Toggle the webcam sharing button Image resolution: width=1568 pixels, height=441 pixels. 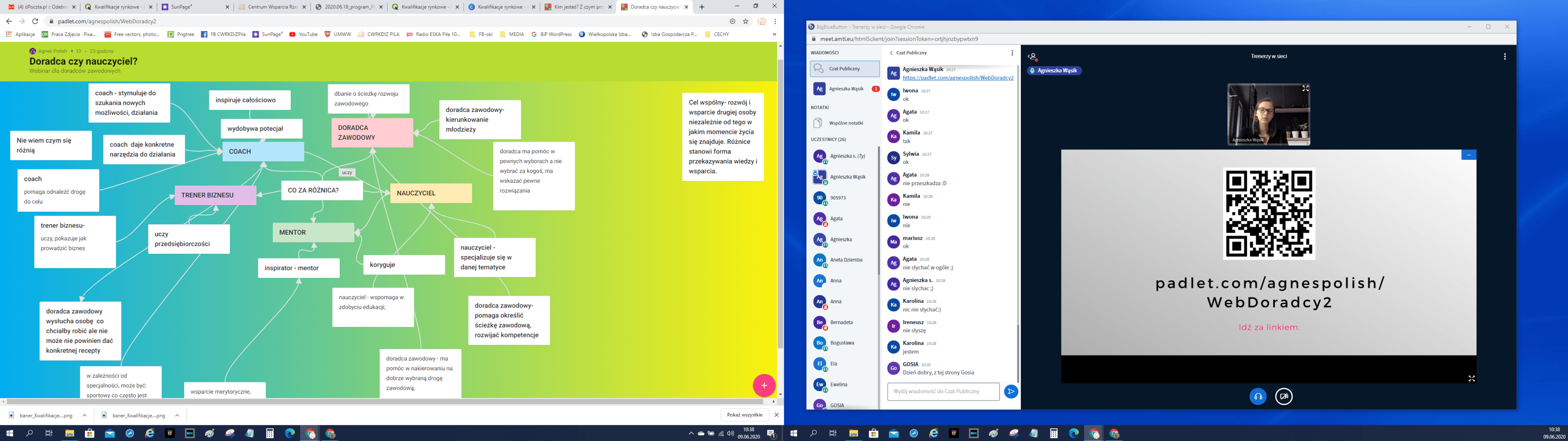pyautogui.click(x=1284, y=396)
